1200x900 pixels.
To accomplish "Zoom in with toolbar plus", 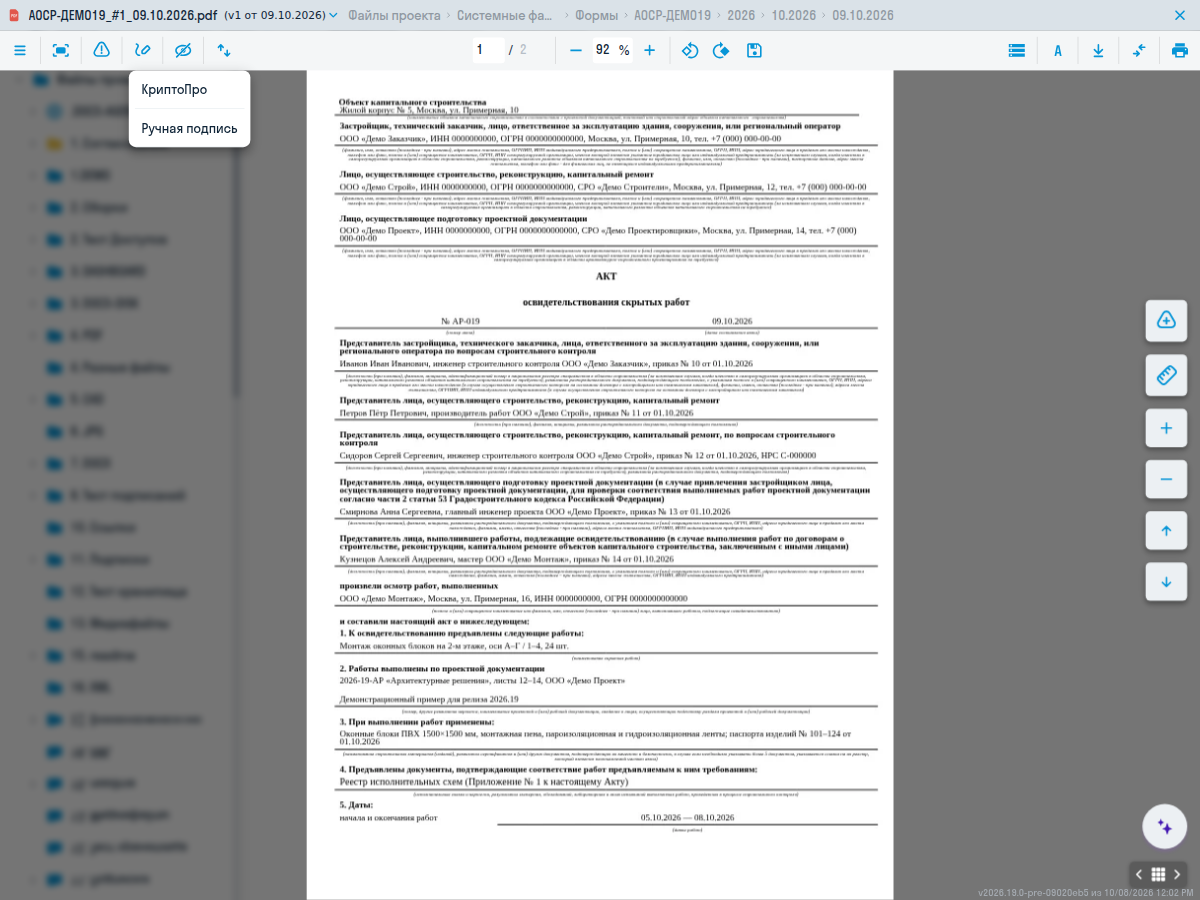I will (650, 50).
